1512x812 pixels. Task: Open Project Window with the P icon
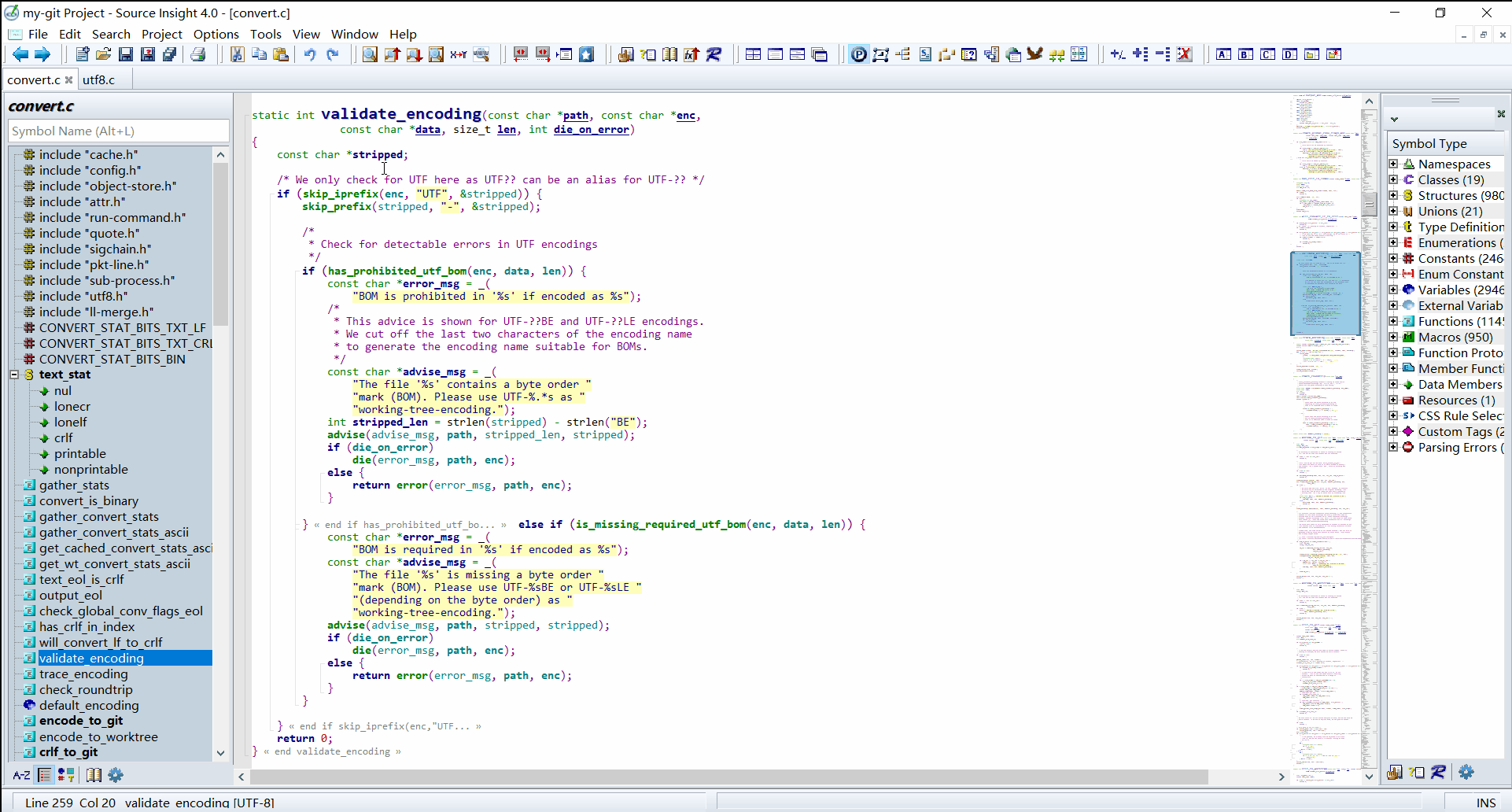click(859, 54)
